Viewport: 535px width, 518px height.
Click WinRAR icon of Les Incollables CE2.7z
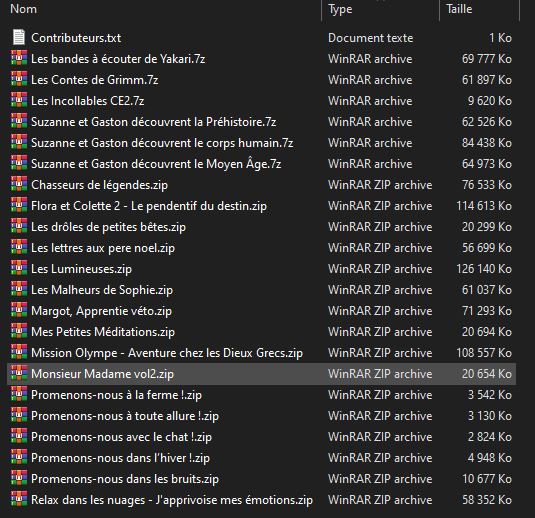point(19,100)
